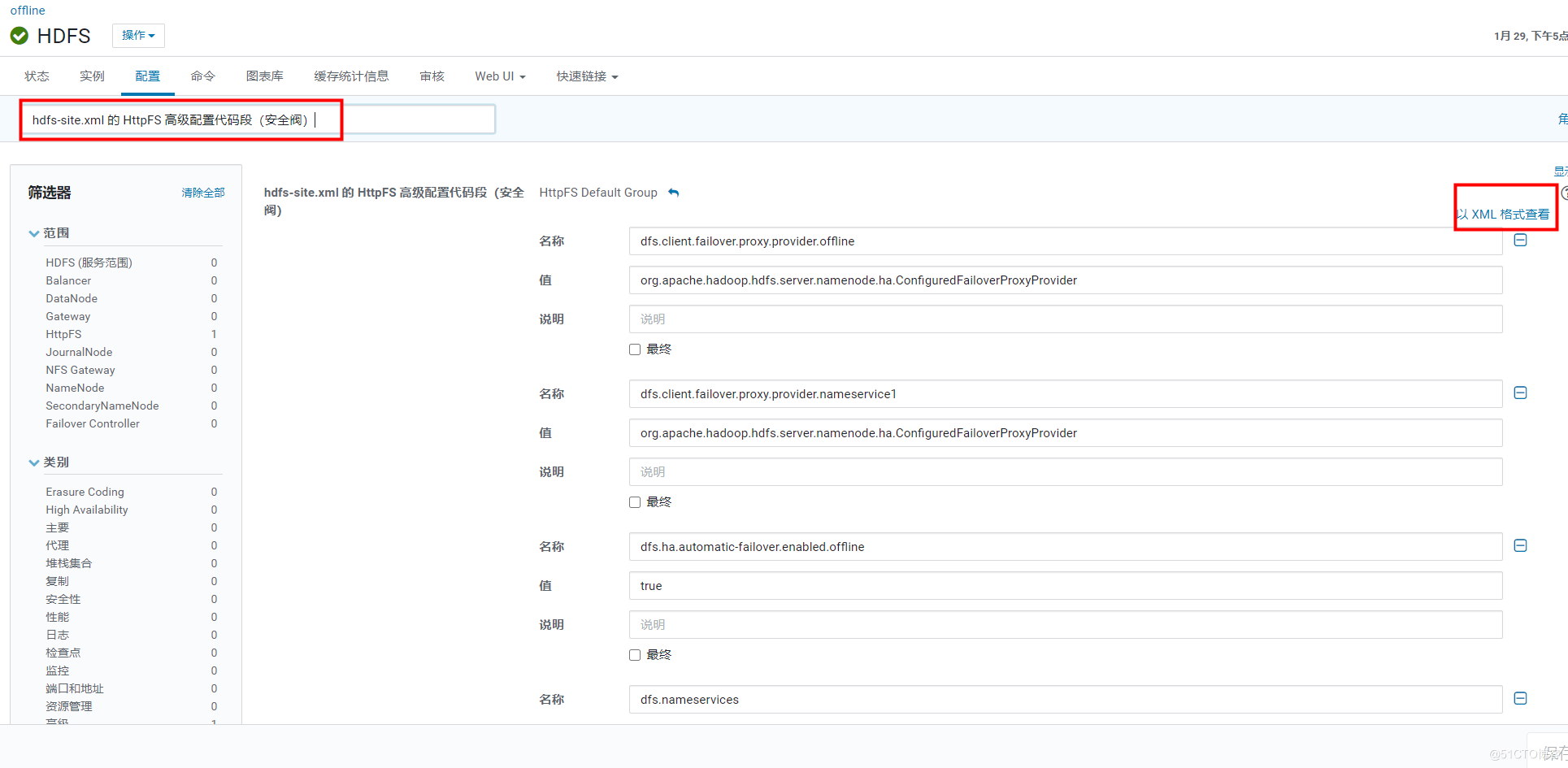Remove the dfs.client.failover.proxy.provider.offline property with its minus icon
The image size is (1568, 768).
click(x=1520, y=241)
